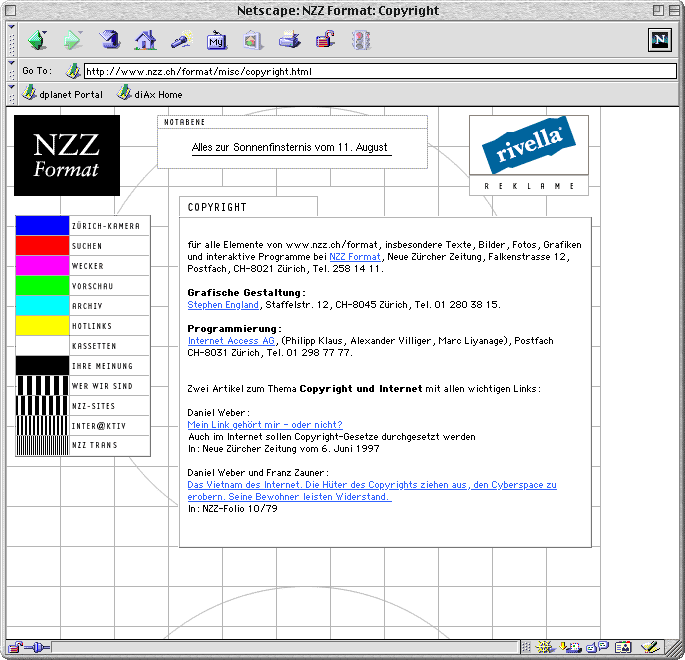Screen dimensions: 685x660
Task: Click the cyan swatch beside ARCHIV
Action: tap(42, 305)
